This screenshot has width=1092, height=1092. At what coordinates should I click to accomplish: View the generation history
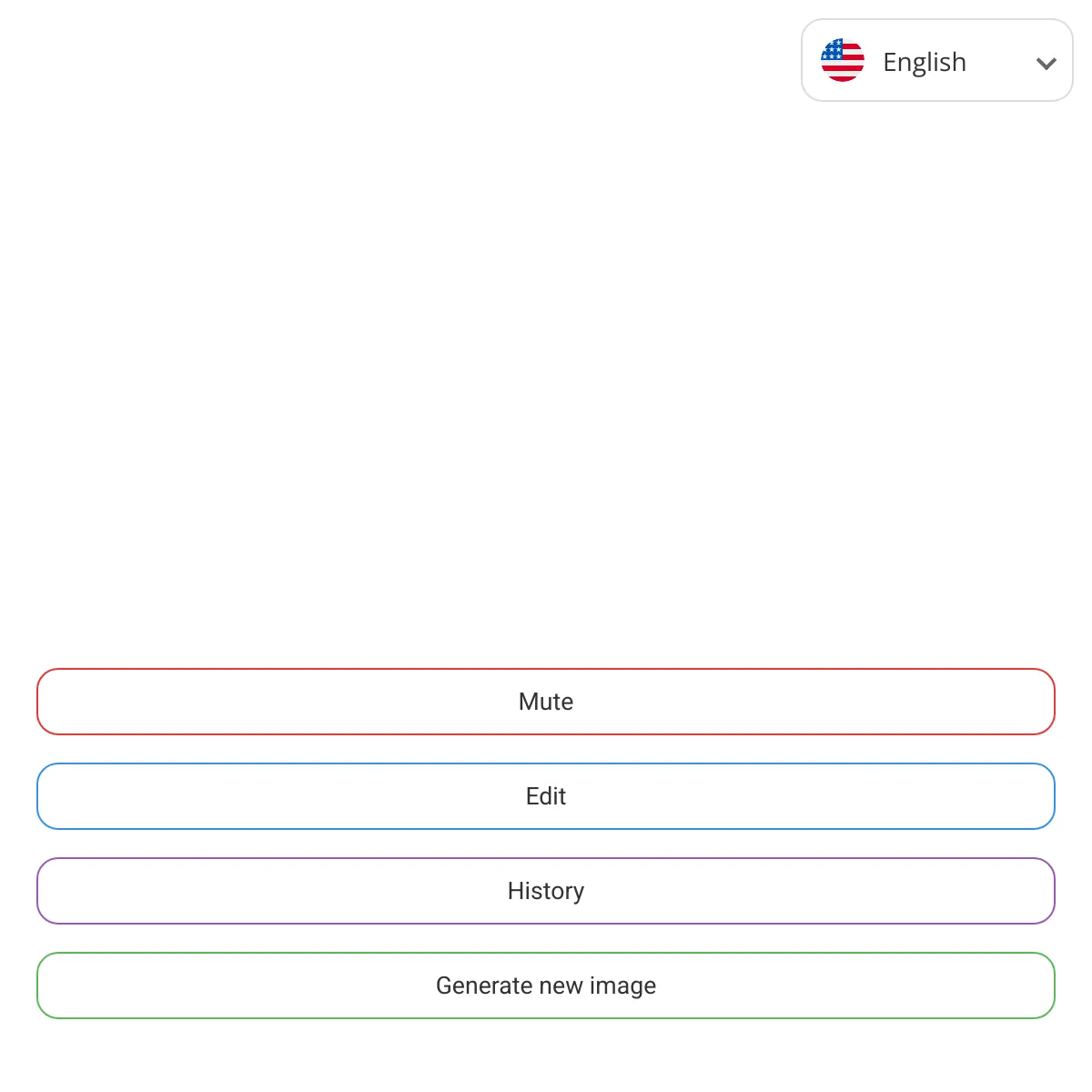(x=546, y=891)
